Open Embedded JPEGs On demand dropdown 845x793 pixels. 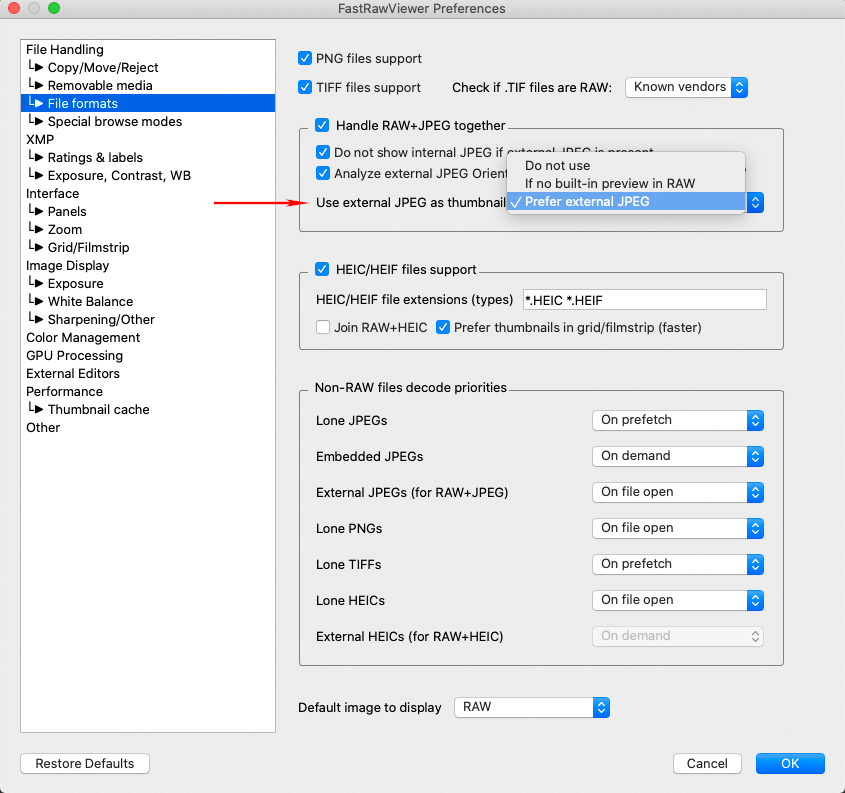(677, 456)
